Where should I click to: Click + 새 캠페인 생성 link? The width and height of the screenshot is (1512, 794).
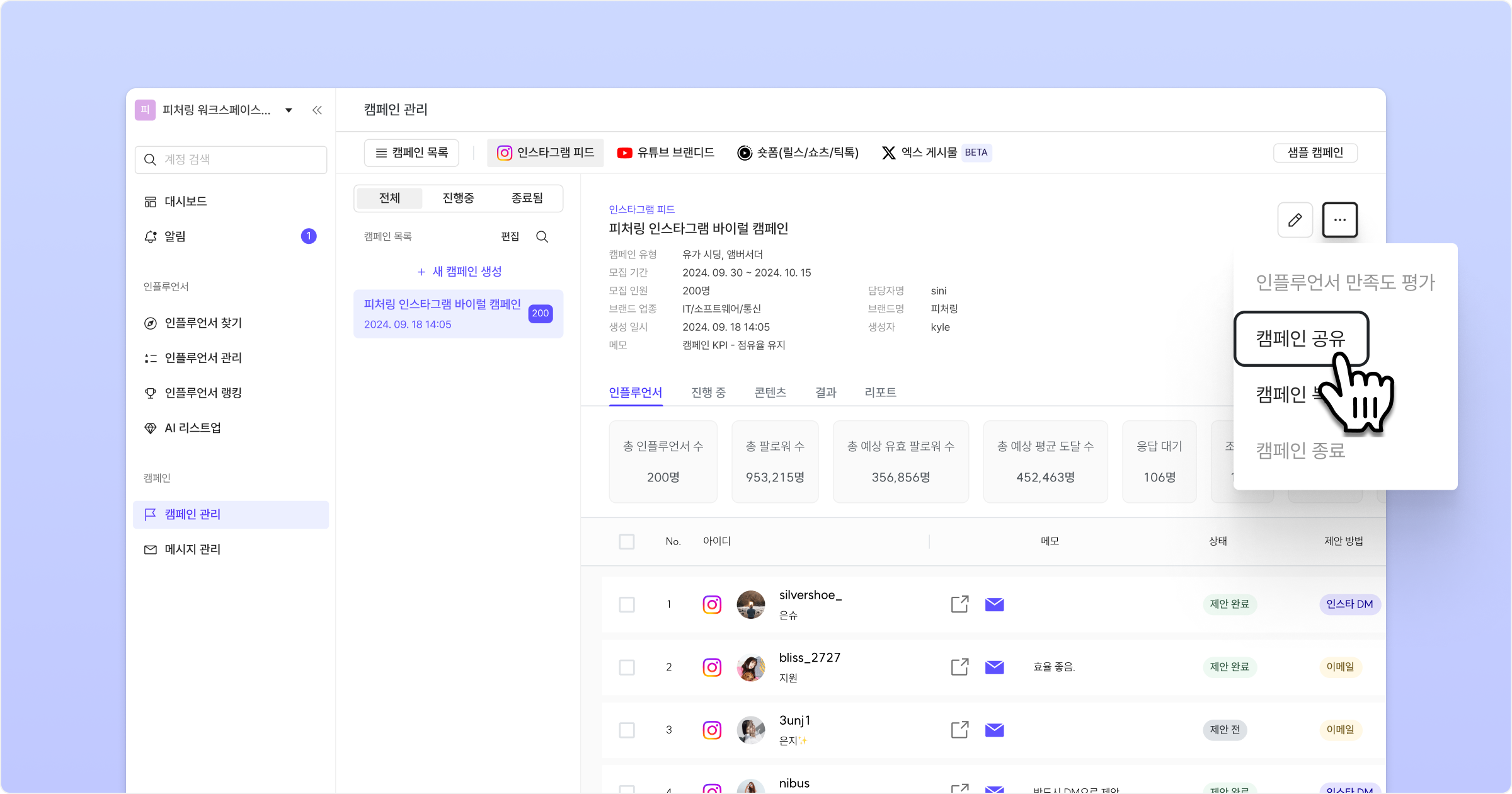[x=459, y=272]
